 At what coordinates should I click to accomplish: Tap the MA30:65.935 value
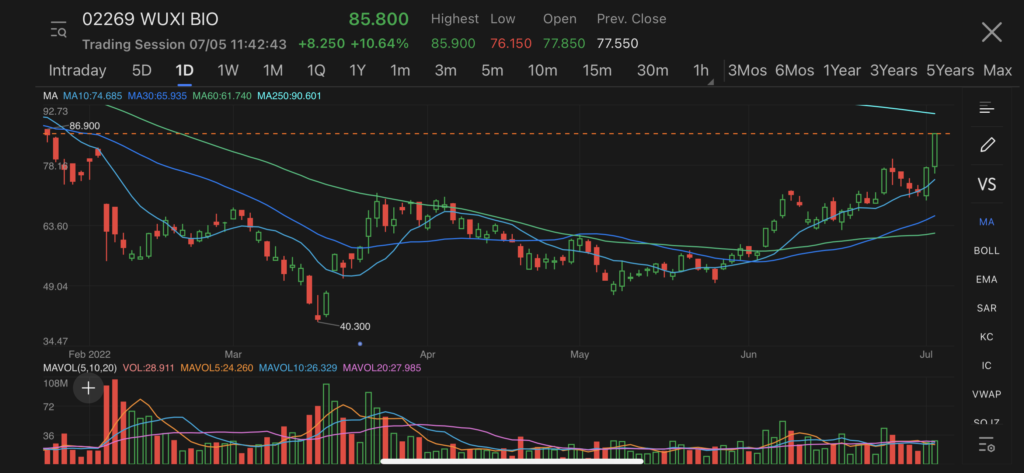pyautogui.click(x=157, y=96)
